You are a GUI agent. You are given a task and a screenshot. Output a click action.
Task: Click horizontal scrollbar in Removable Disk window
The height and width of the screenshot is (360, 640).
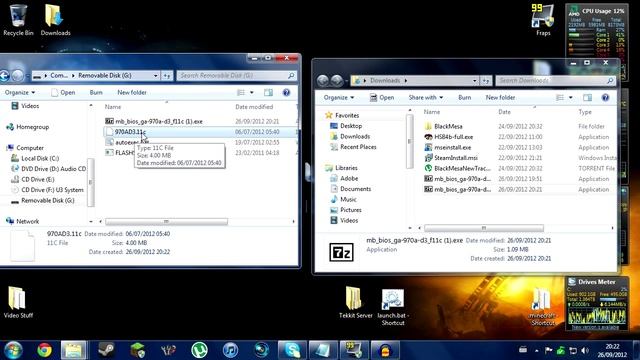[x=167, y=222]
